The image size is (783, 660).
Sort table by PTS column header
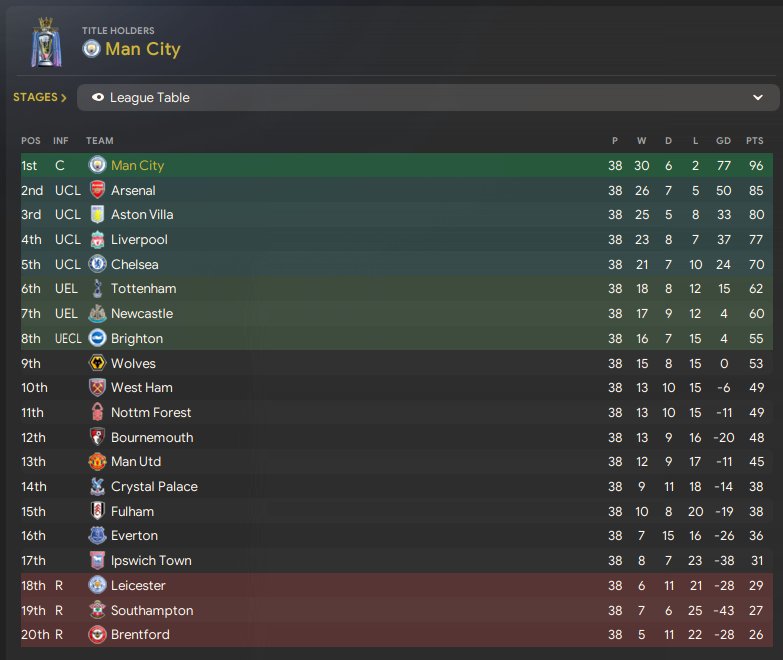coord(755,141)
